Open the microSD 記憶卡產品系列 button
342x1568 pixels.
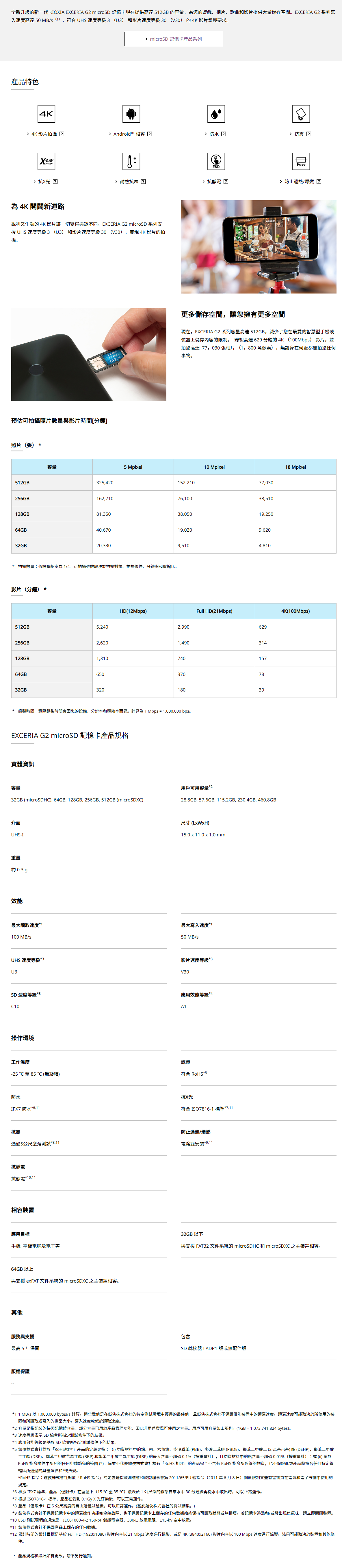coord(174,39)
